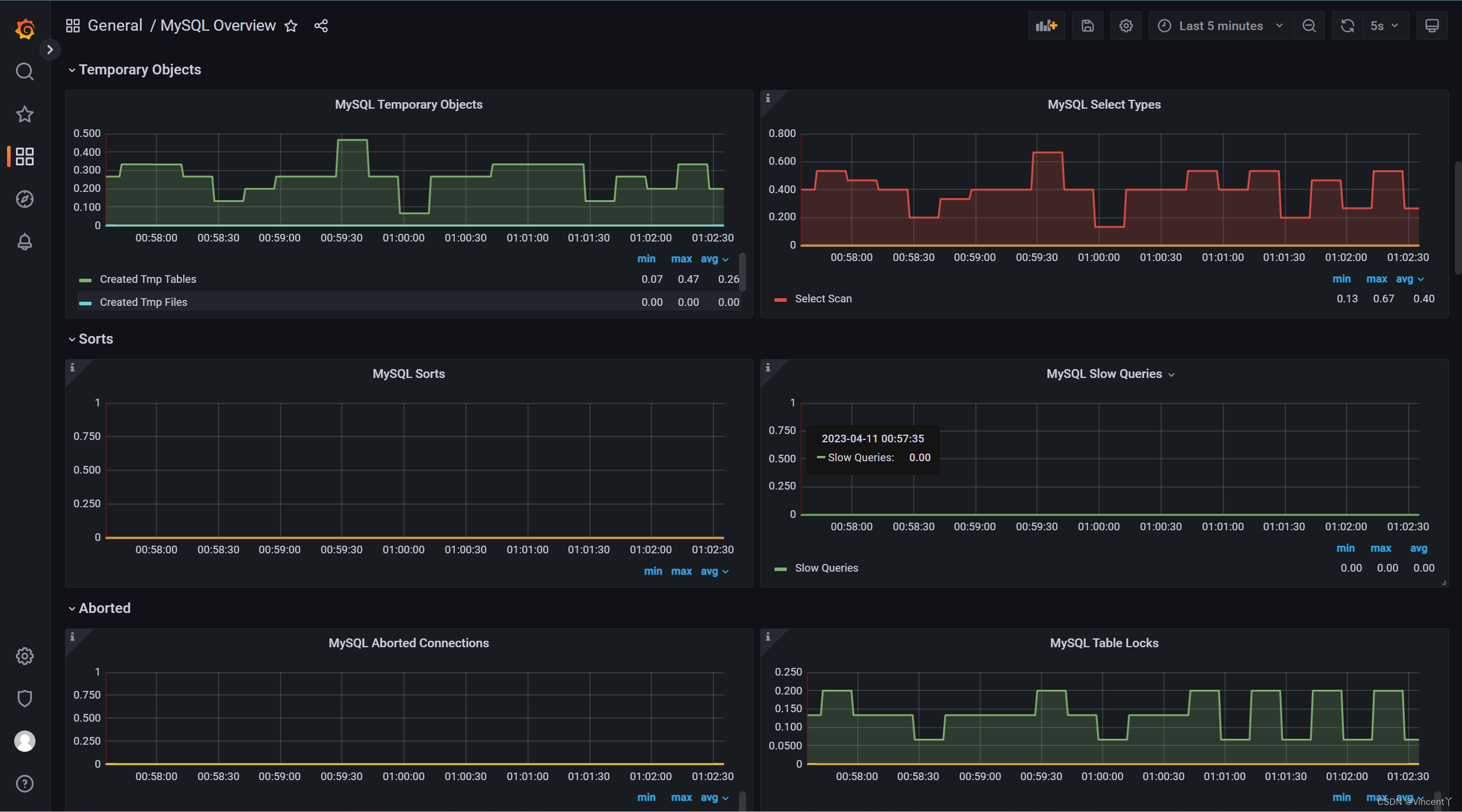Click Created Tmp Files color swatch

(x=85, y=303)
